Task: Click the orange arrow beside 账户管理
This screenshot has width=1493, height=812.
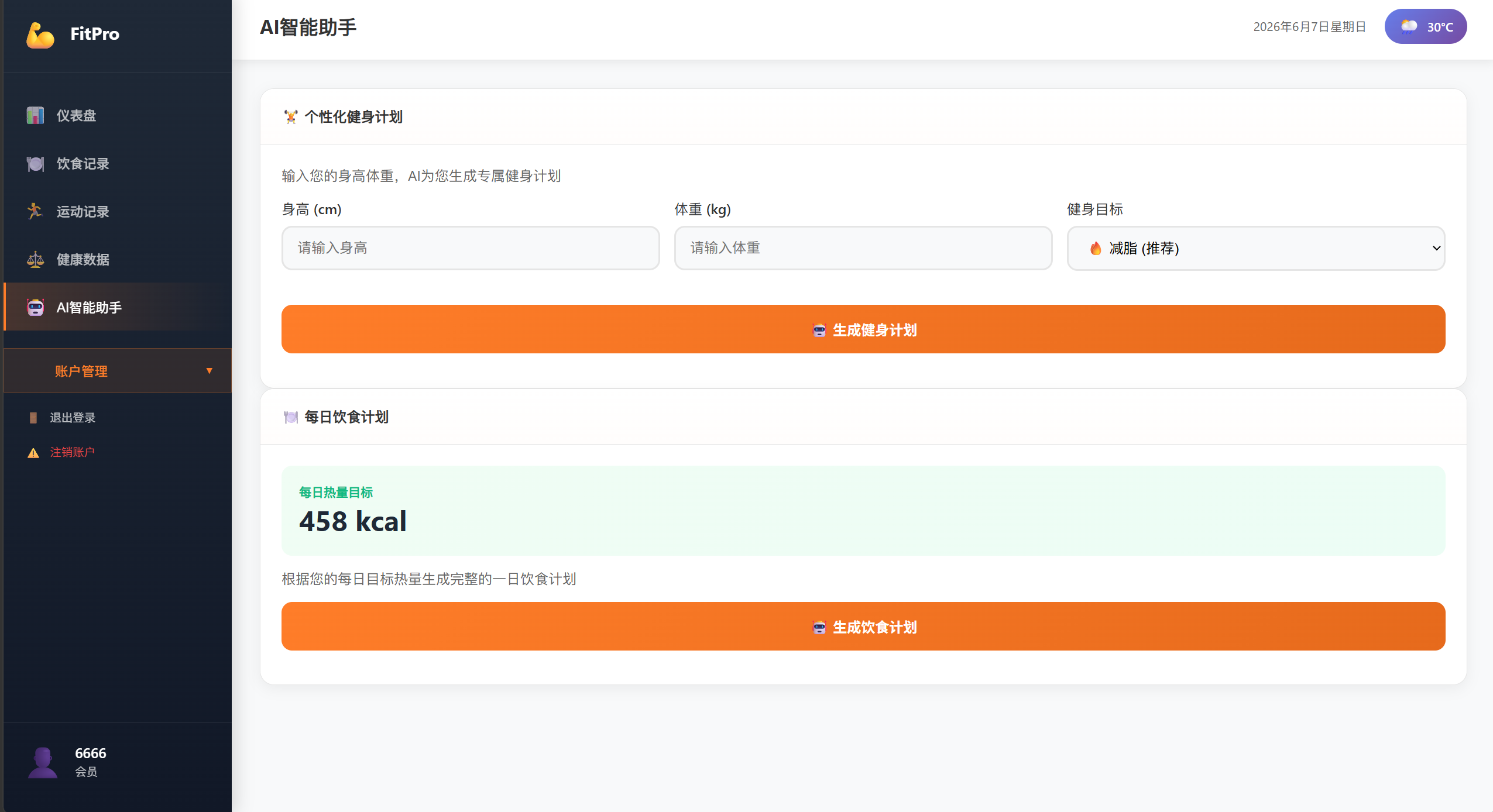Action: coord(210,371)
